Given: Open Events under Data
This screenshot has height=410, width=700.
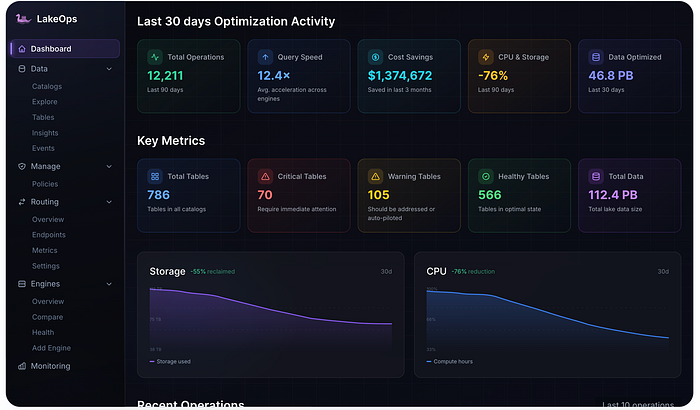Looking at the screenshot, I should point(43,148).
